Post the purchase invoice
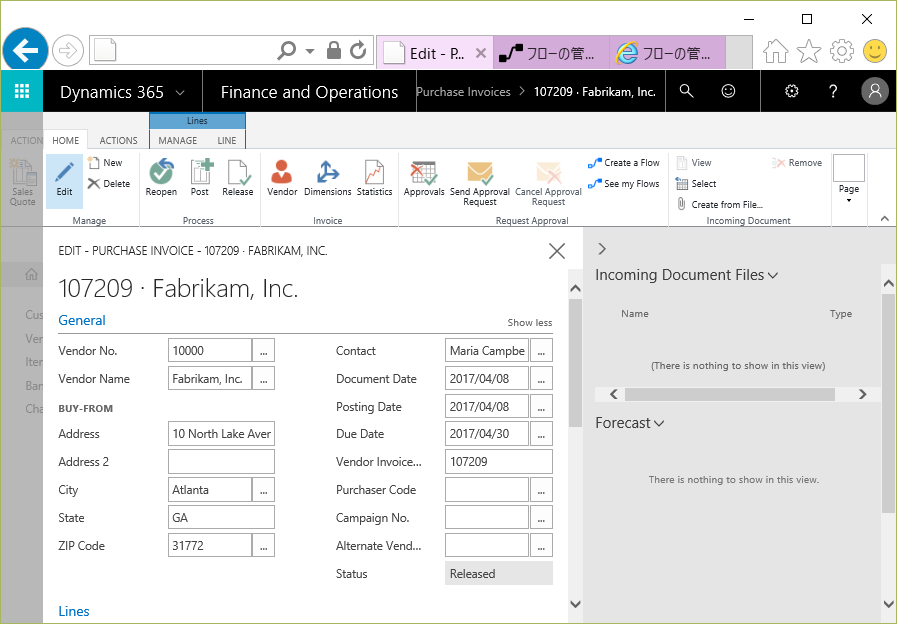897x624 pixels. 200,178
